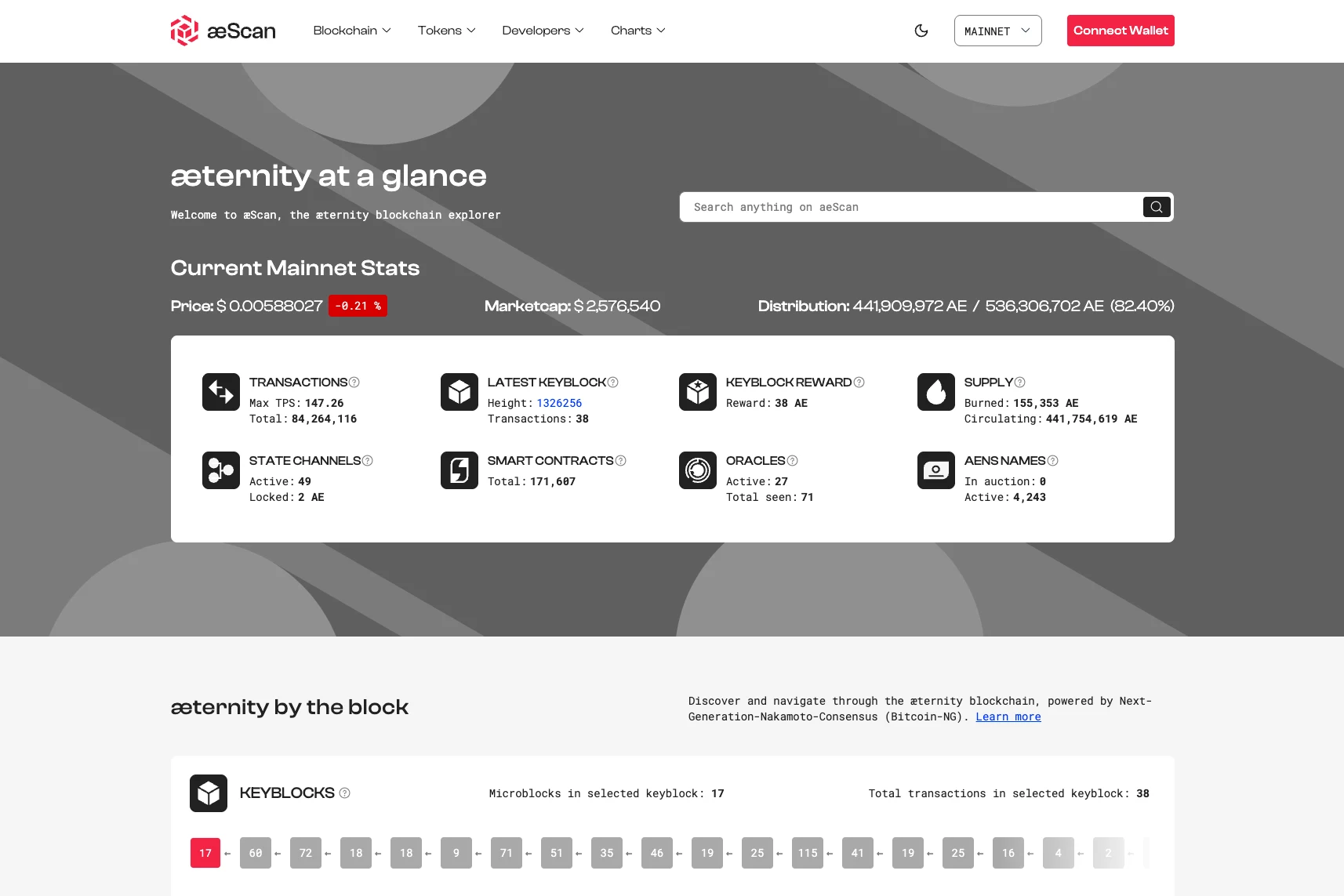This screenshot has height=896, width=1344.
Task: Click Smart Contracts Total 171,607 value
Action: click(x=553, y=481)
